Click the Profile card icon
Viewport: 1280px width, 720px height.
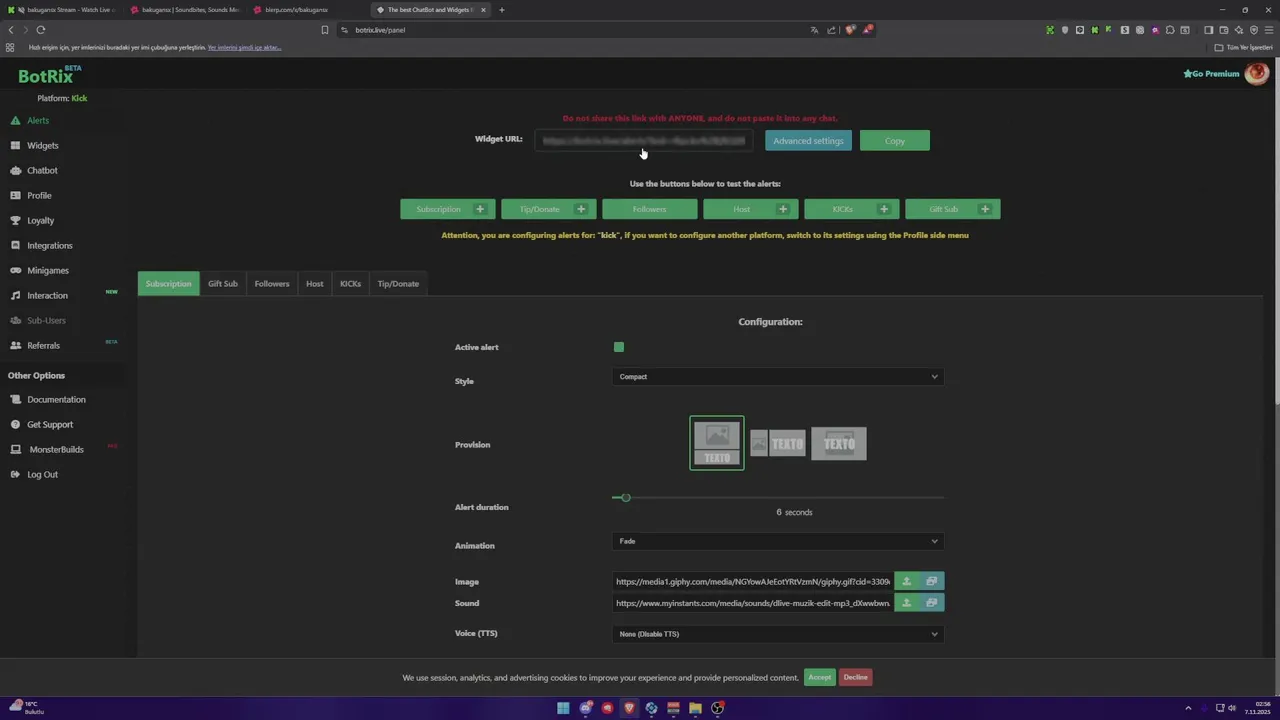(15, 196)
